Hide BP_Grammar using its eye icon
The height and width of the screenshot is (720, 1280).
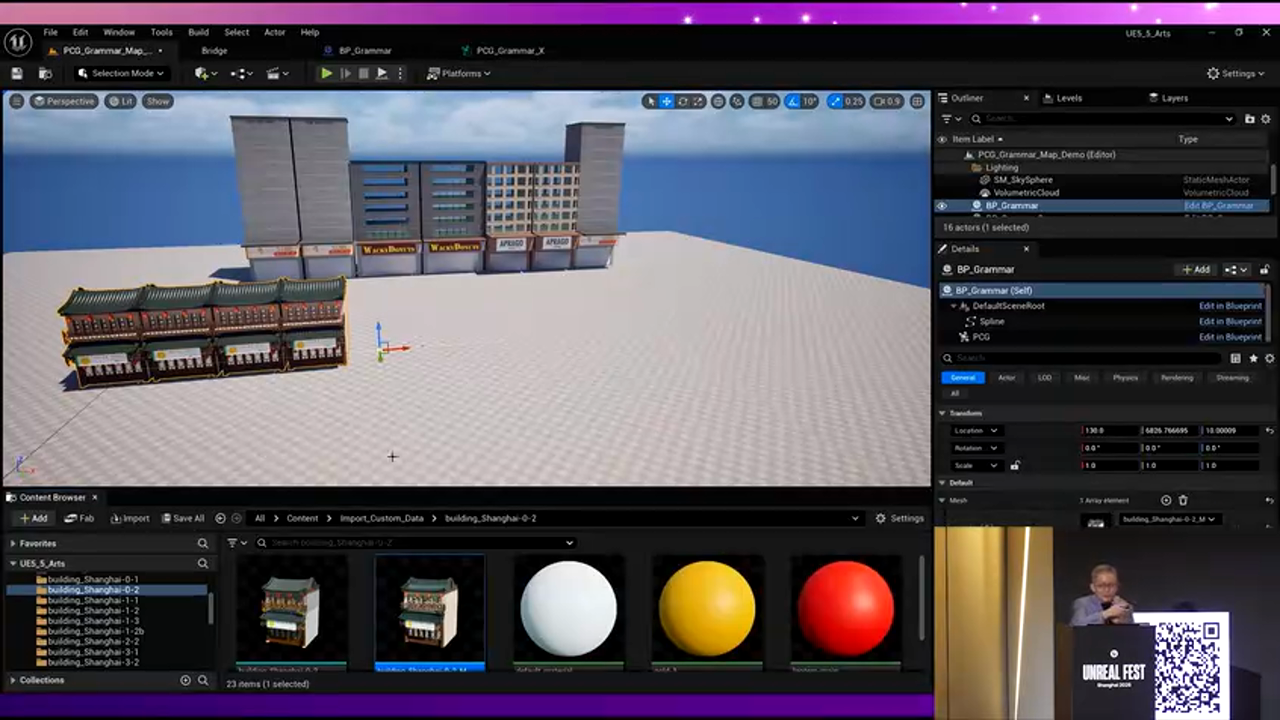941,206
